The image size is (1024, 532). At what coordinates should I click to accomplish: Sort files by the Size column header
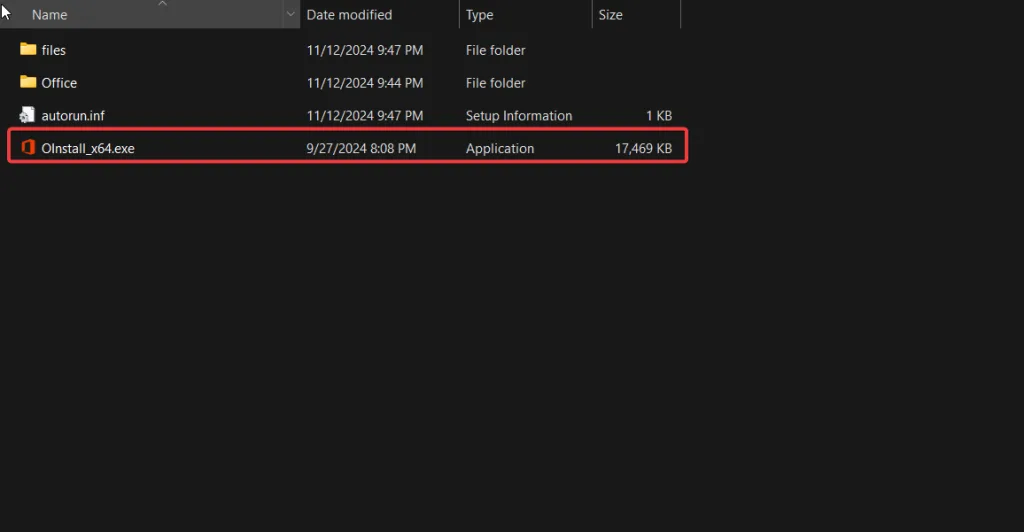(x=610, y=15)
